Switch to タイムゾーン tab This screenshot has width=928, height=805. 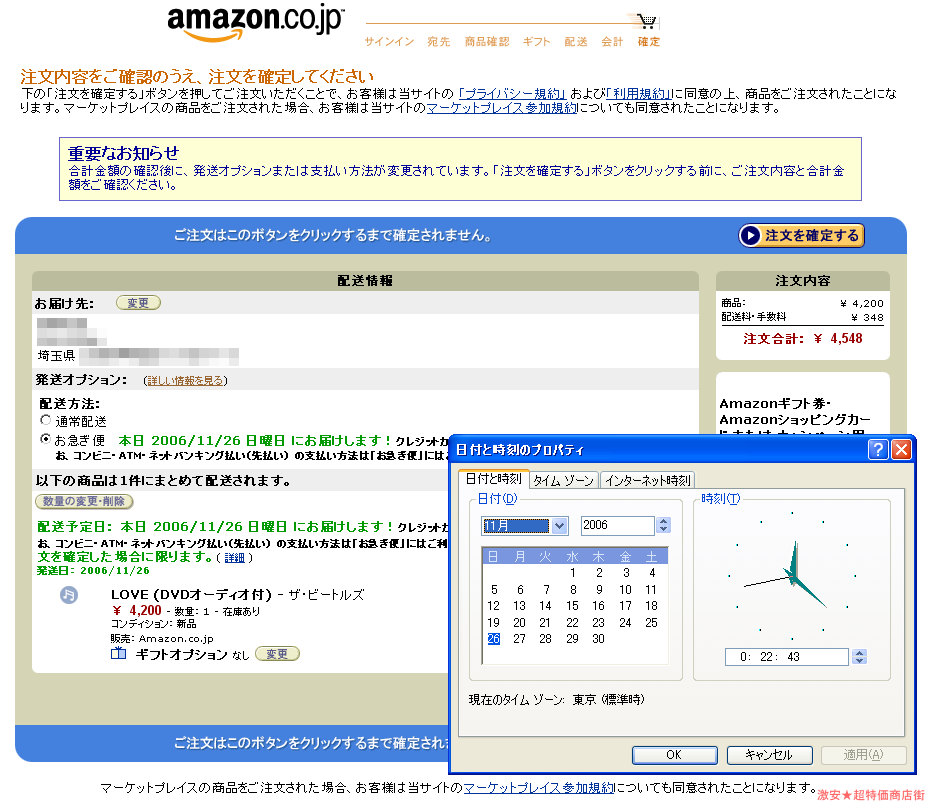[563, 480]
